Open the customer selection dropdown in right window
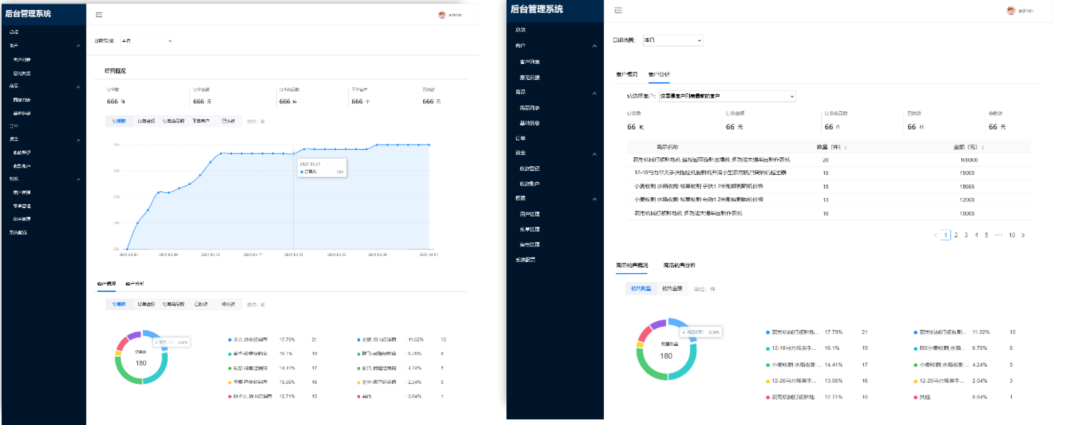 727,96
